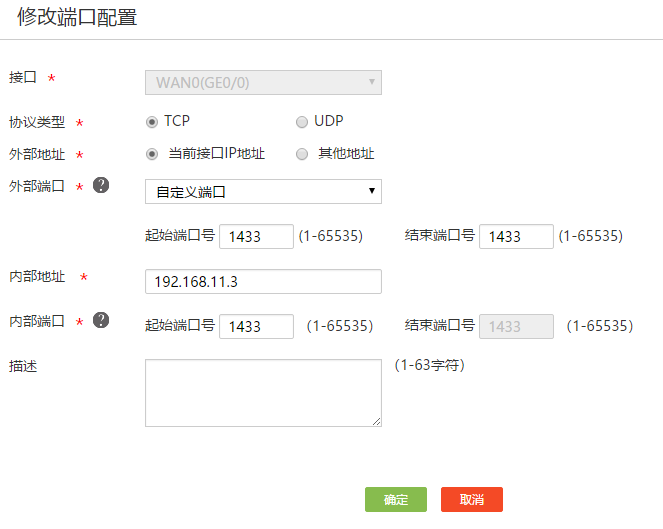
Task: Select the UDP protocol radio button
Action: pyautogui.click(x=302, y=122)
